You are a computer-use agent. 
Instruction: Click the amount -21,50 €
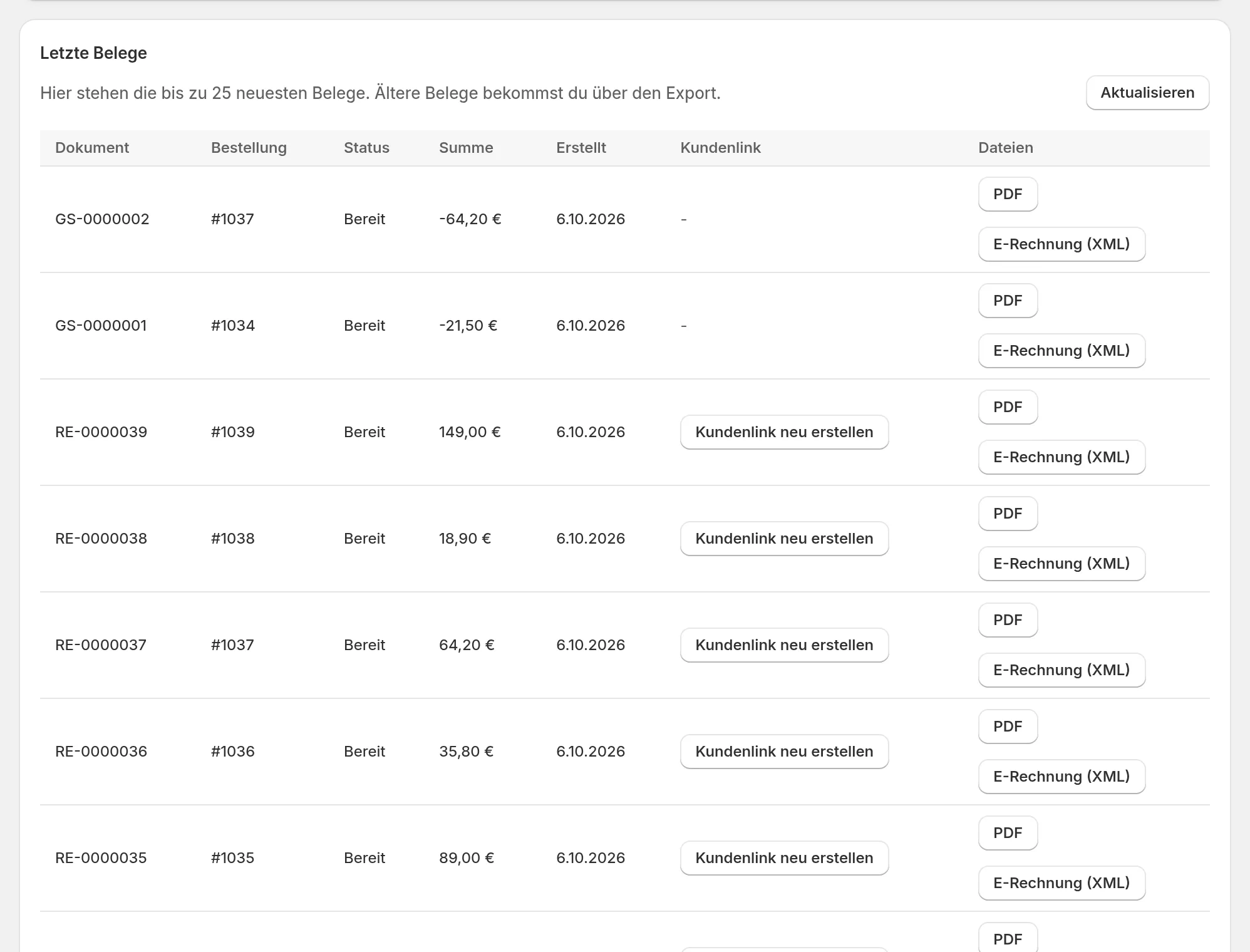(468, 326)
